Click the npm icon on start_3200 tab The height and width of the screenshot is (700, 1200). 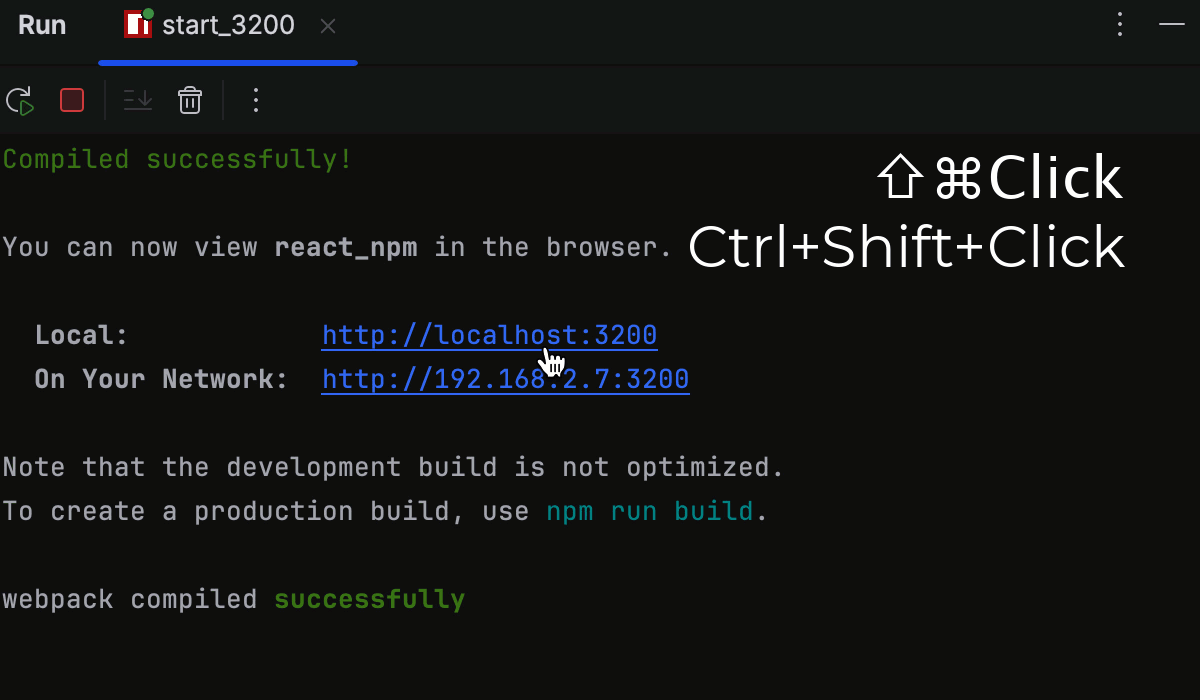pos(138,24)
